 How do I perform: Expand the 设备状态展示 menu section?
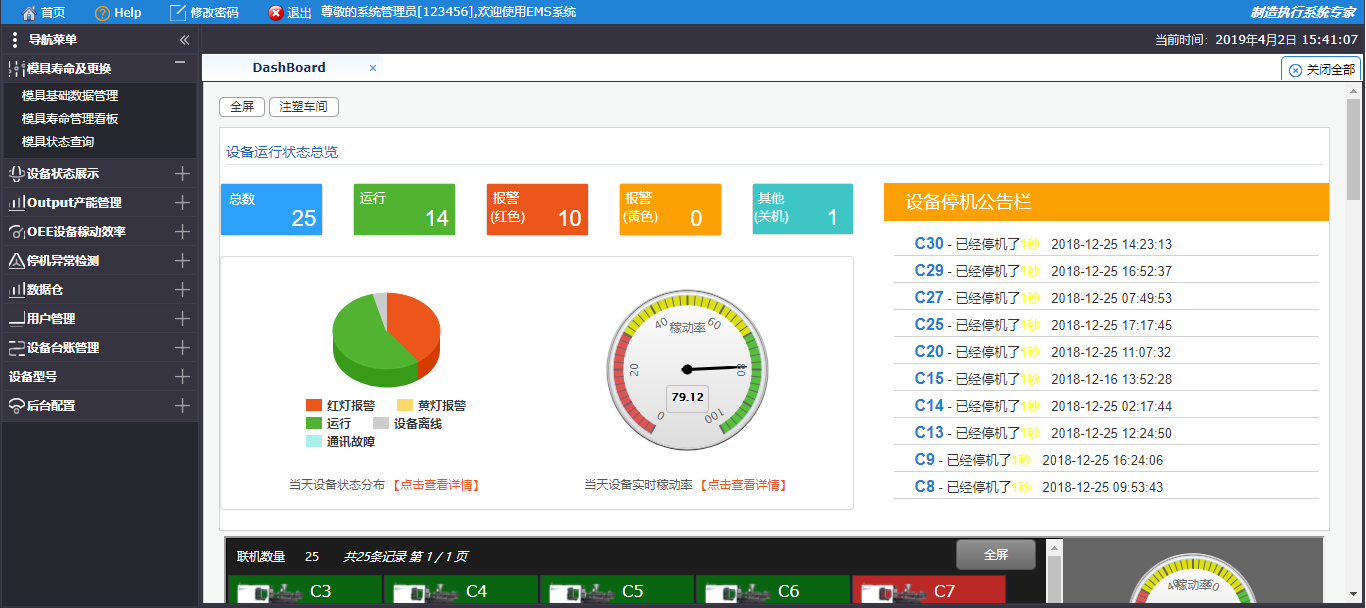click(182, 174)
